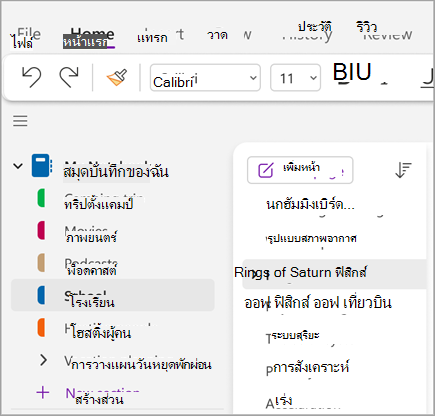
Task: Click the blue notebook icon
Action: (42, 165)
